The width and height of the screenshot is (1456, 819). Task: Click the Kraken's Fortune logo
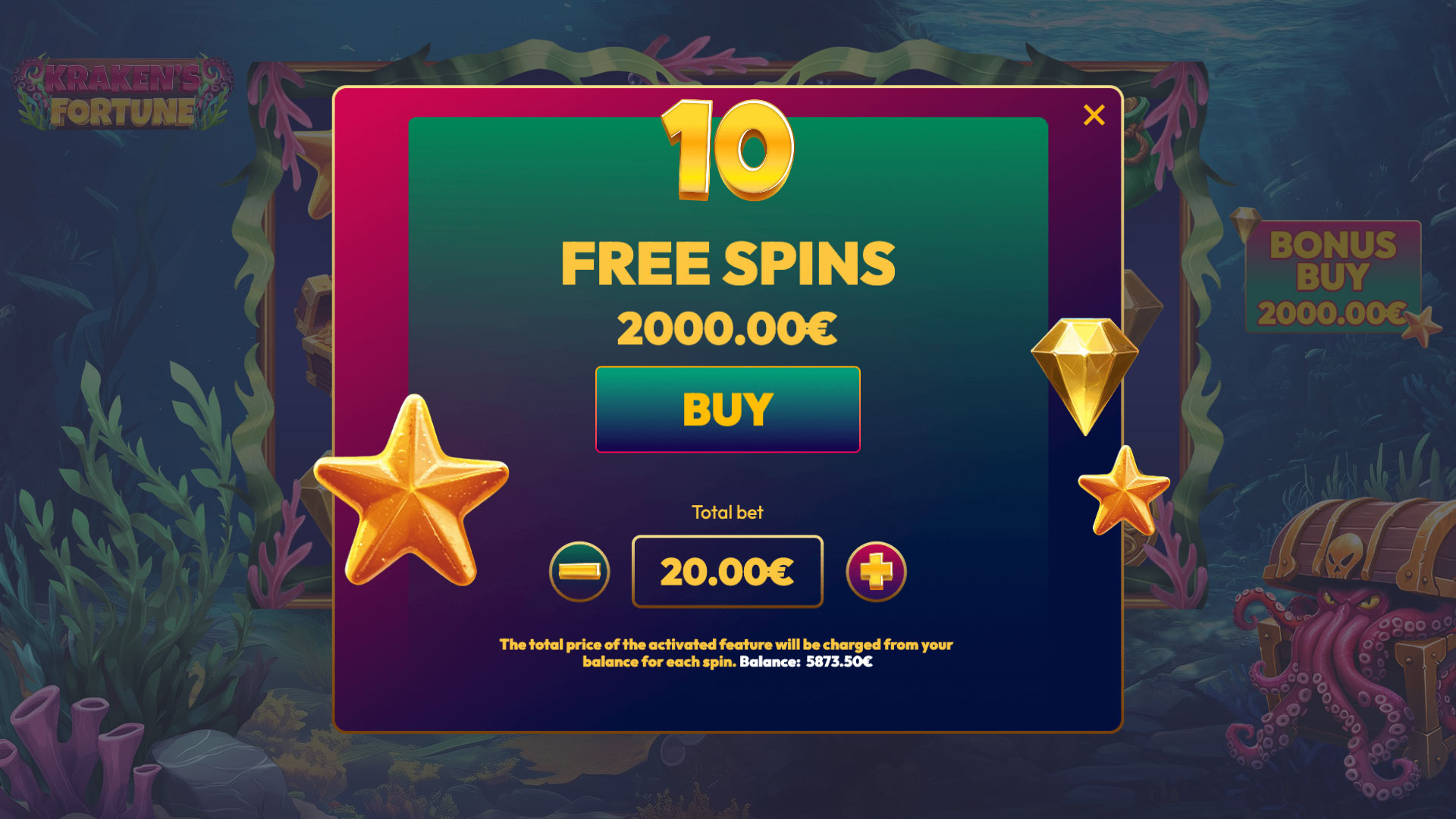tap(122, 93)
